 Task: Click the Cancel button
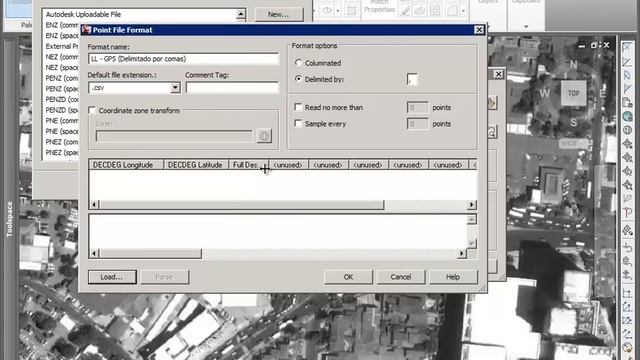[x=400, y=277]
